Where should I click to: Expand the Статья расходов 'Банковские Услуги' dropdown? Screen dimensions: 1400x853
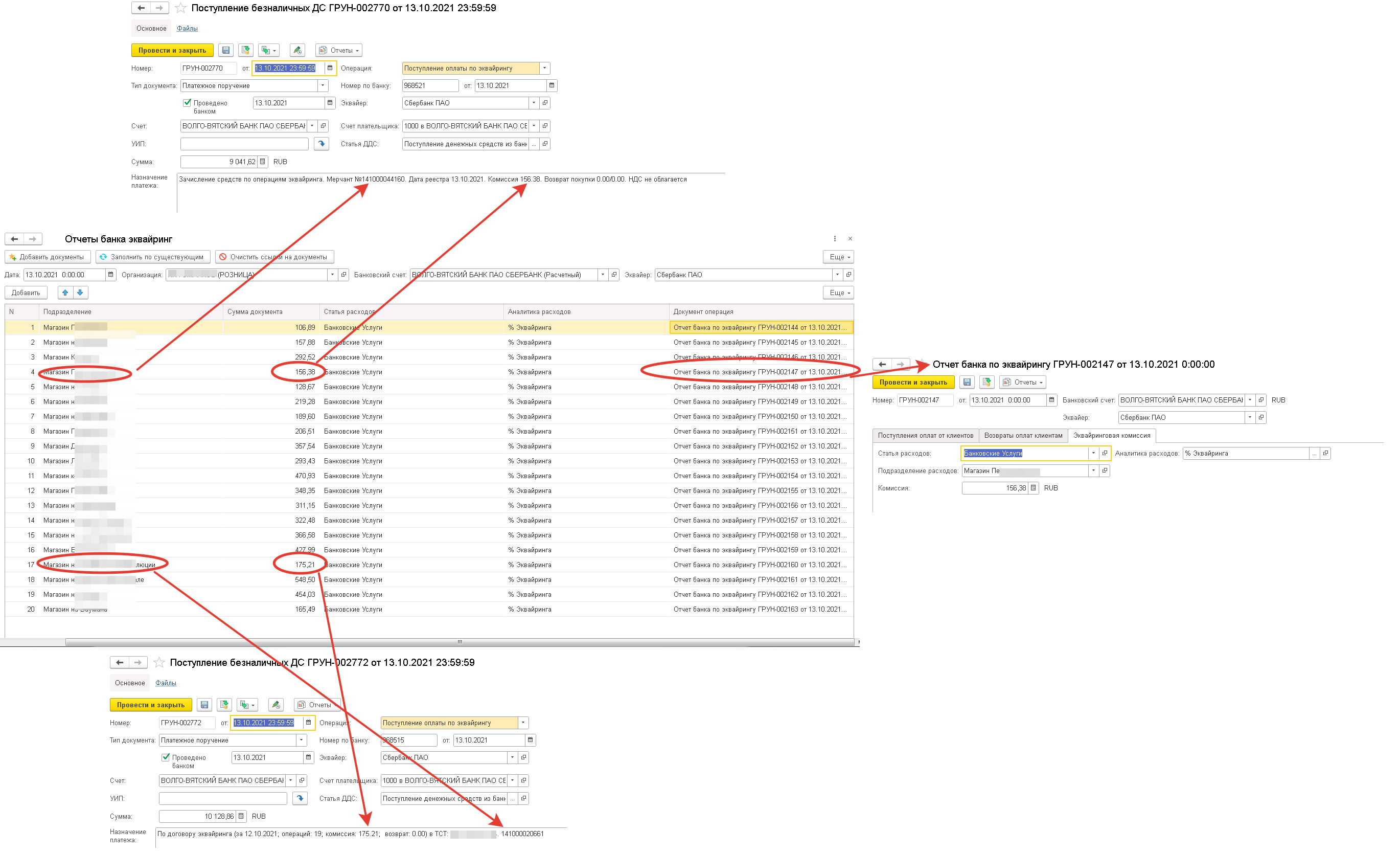[1093, 454]
